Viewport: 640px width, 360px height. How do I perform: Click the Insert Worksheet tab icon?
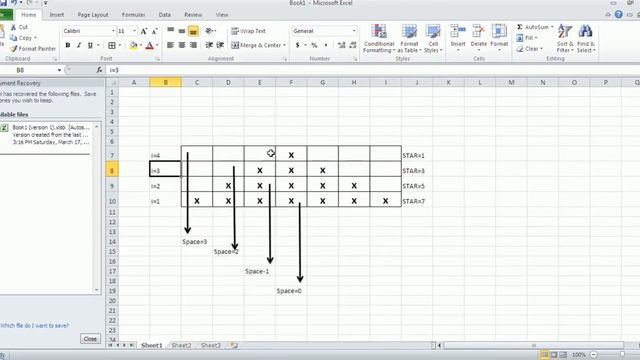[x=234, y=345]
